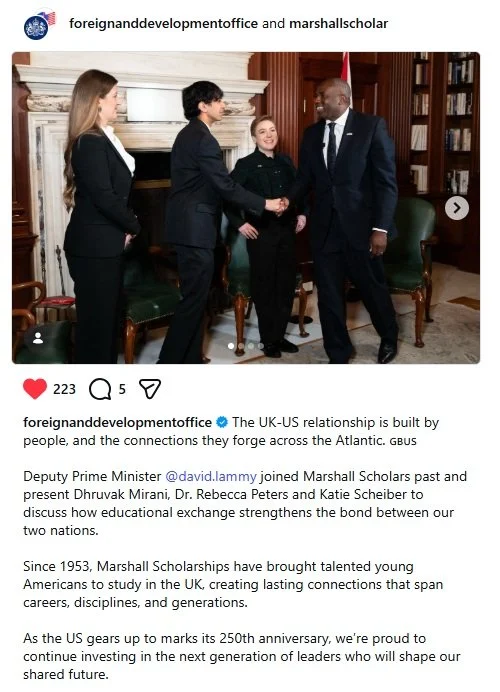Advance carousel with next arrow button
Screen dimensions: 500x692
(457, 208)
